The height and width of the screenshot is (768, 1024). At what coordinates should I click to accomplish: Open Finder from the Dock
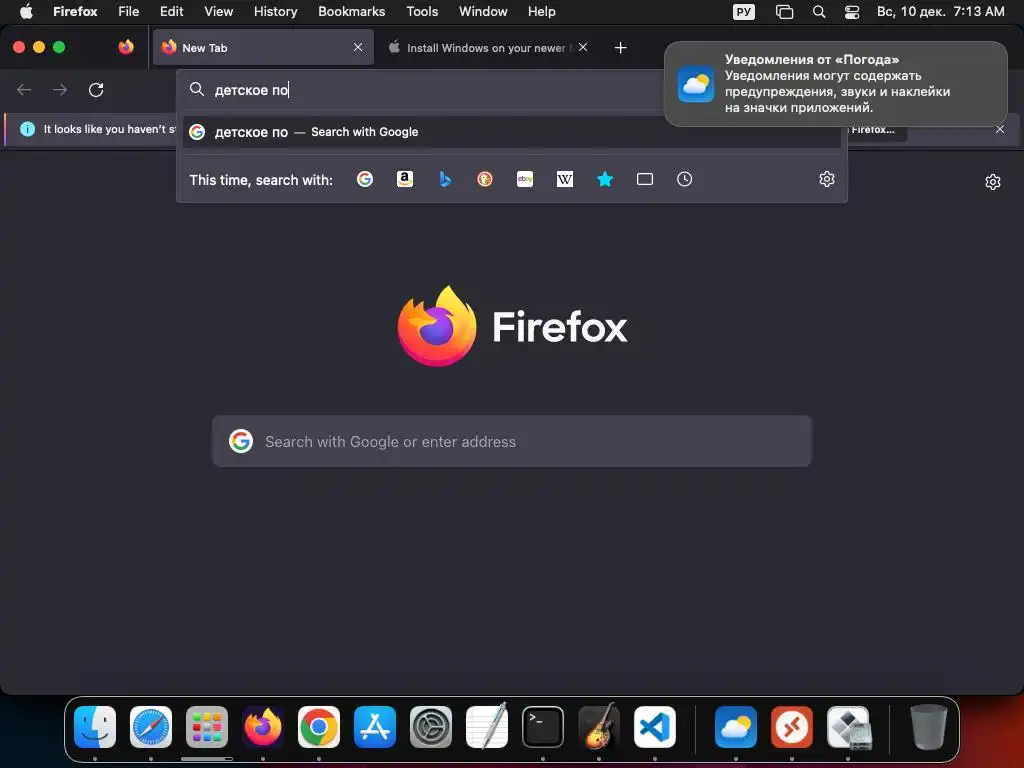point(95,727)
